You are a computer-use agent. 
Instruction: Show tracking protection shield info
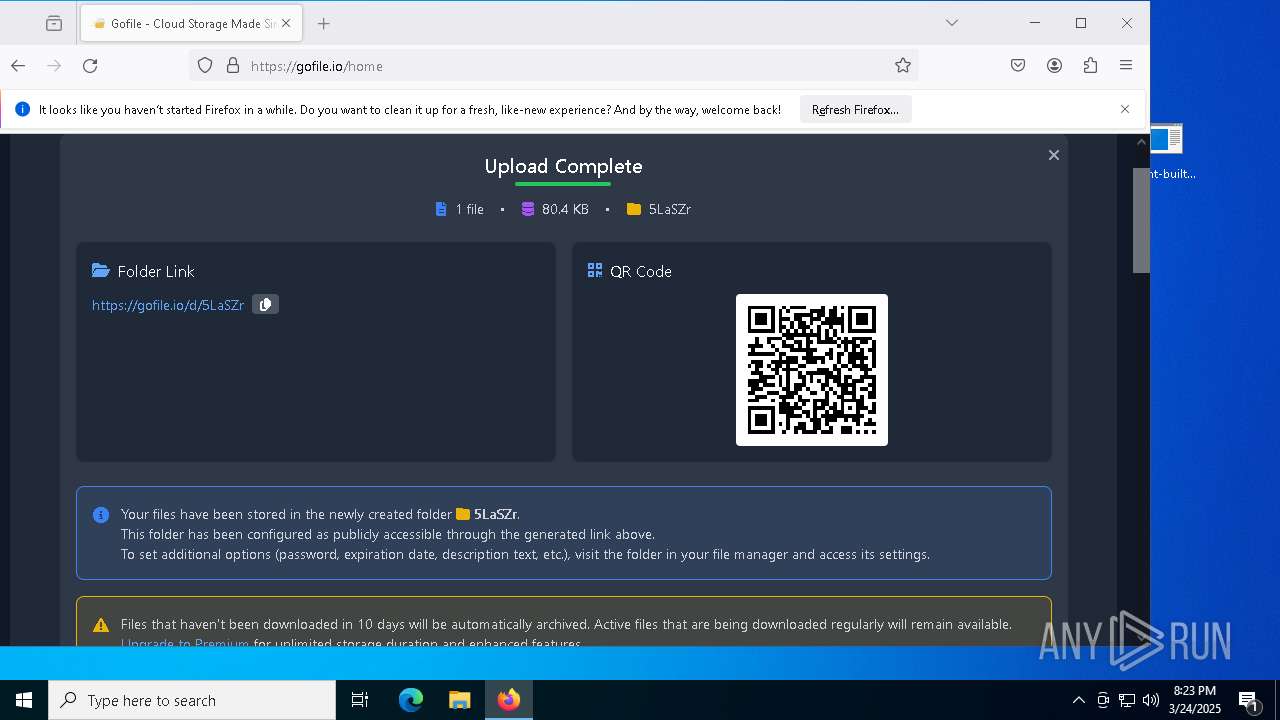[205, 66]
